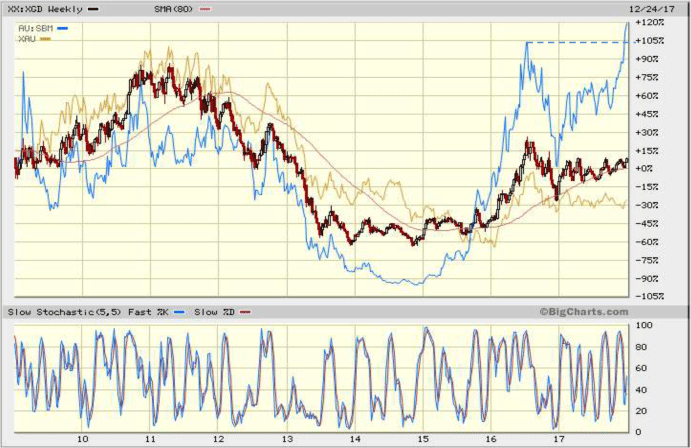The width and height of the screenshot is (691, 448).
Task: Click year 17 on the time axis
Action: pos(559,438)
